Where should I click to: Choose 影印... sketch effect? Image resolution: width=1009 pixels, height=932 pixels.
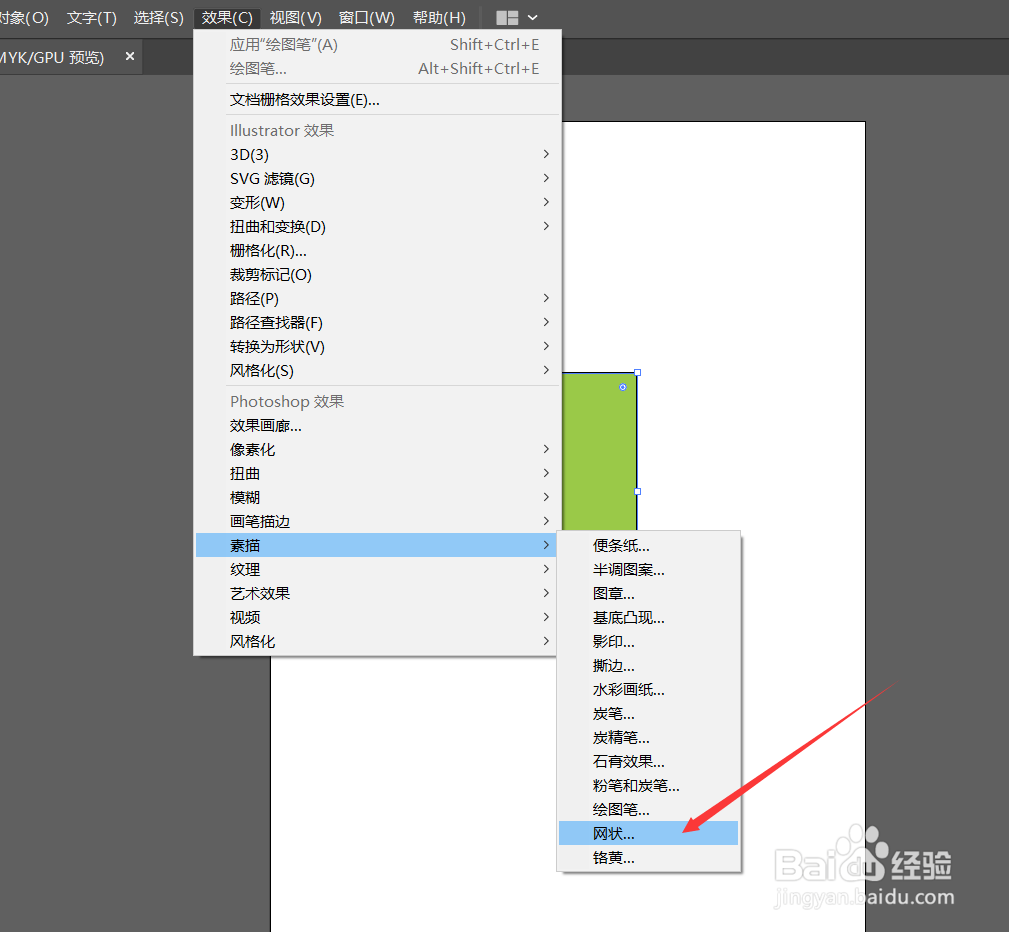click(x=649, y=642)
